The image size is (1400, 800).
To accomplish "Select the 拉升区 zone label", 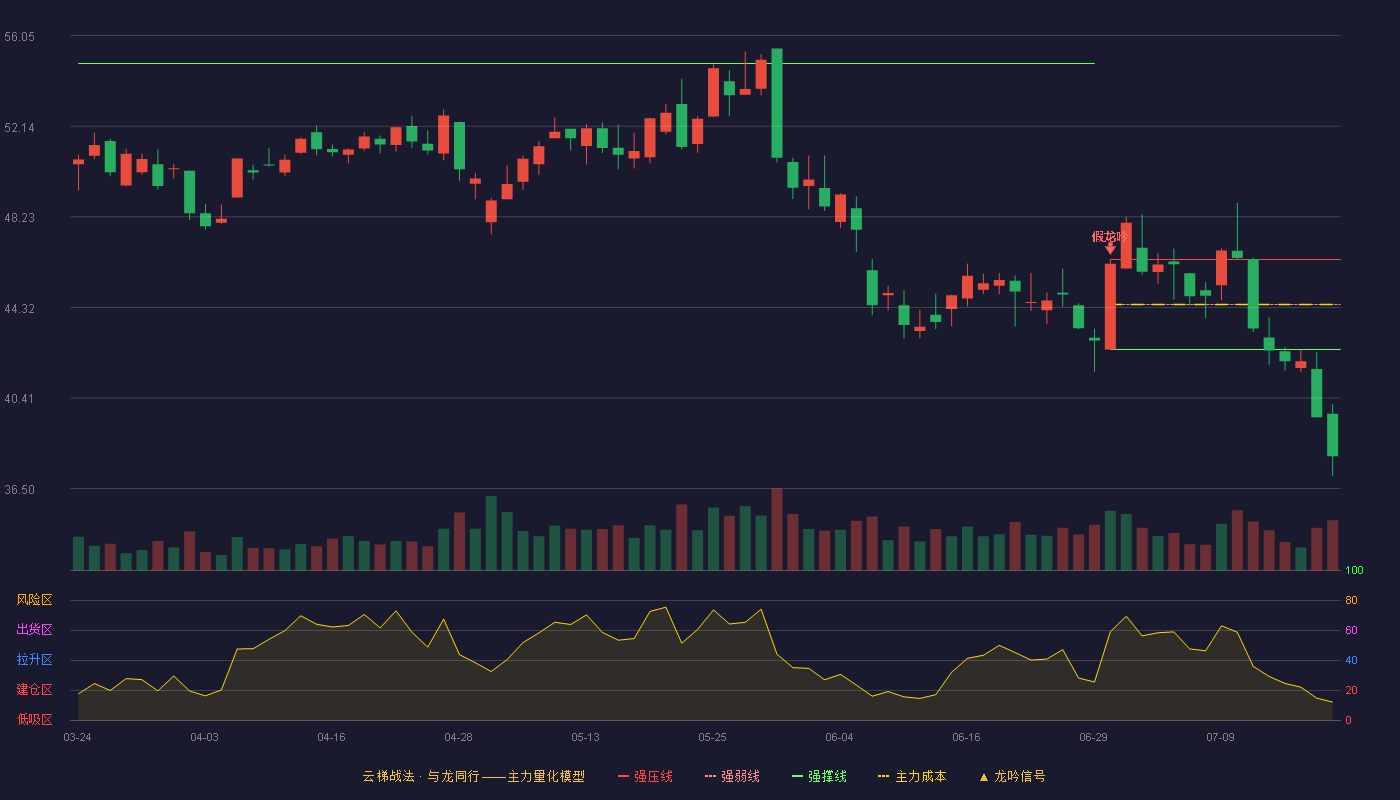I will pyautogui.click(x=34, y=660).
